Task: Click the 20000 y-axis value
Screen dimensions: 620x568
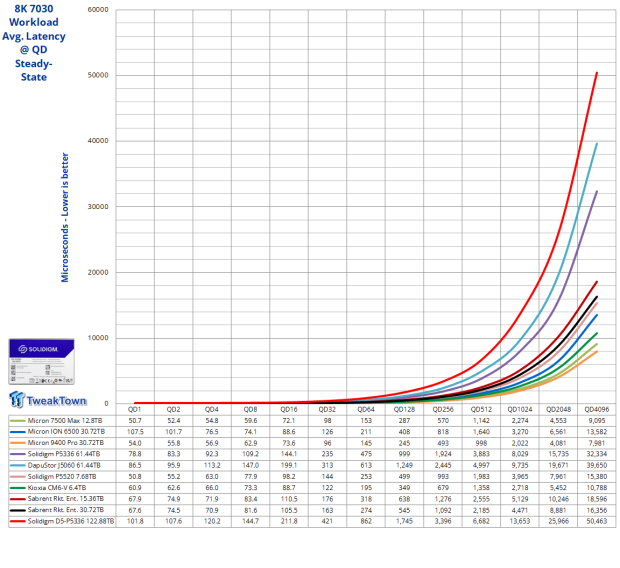Action: [x=98, y=272]
